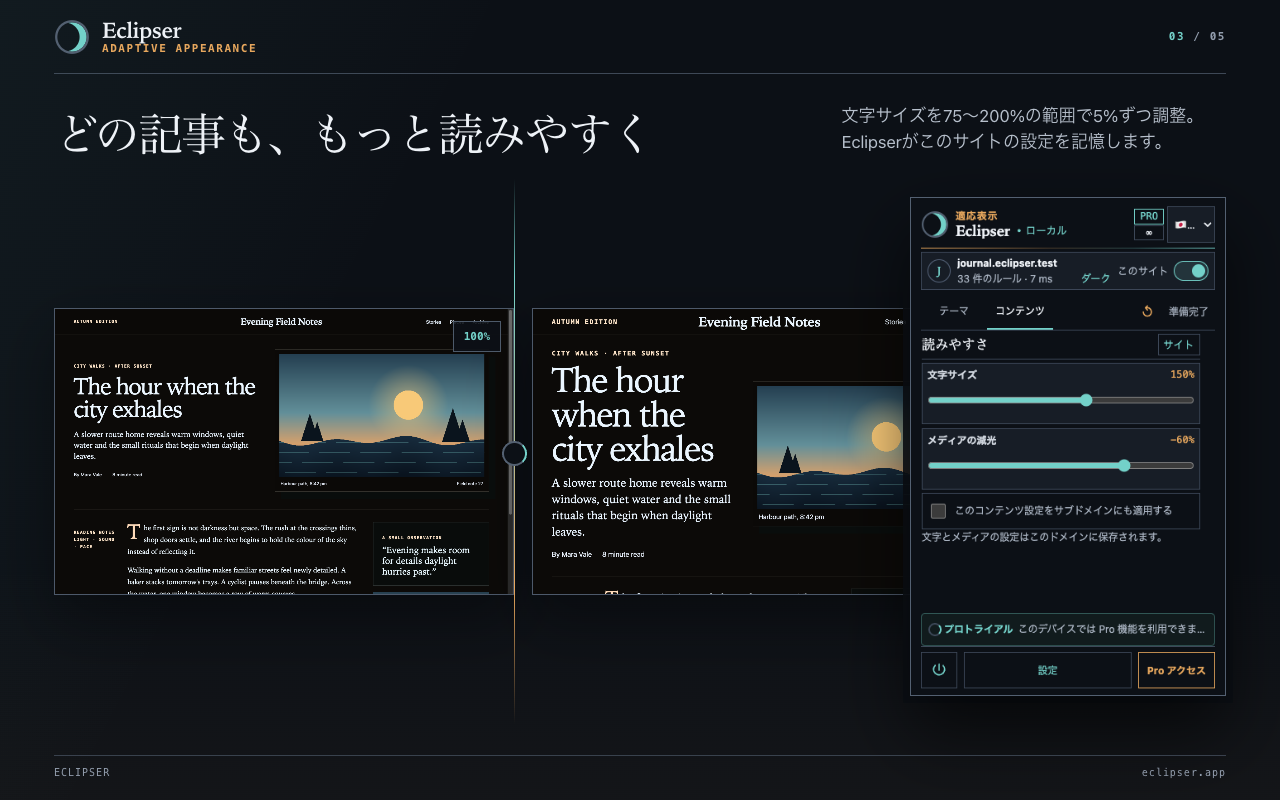Select the コンテンツ tab

[1020, 312]
